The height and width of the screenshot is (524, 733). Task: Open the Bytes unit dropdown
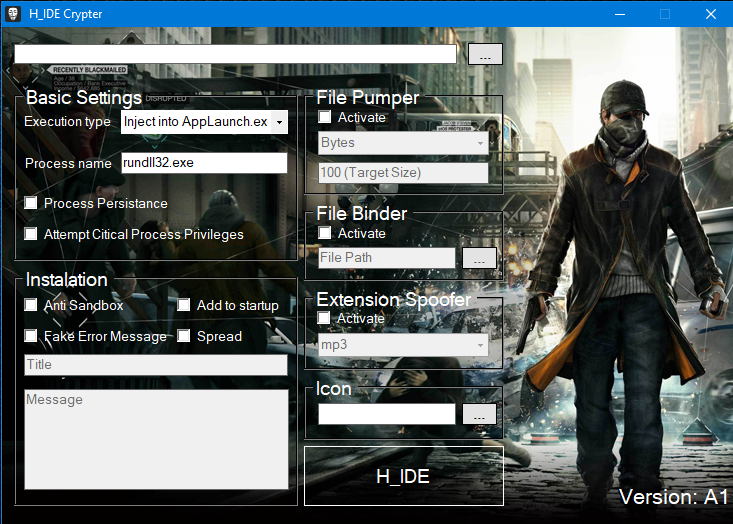[x=403, y=143]
